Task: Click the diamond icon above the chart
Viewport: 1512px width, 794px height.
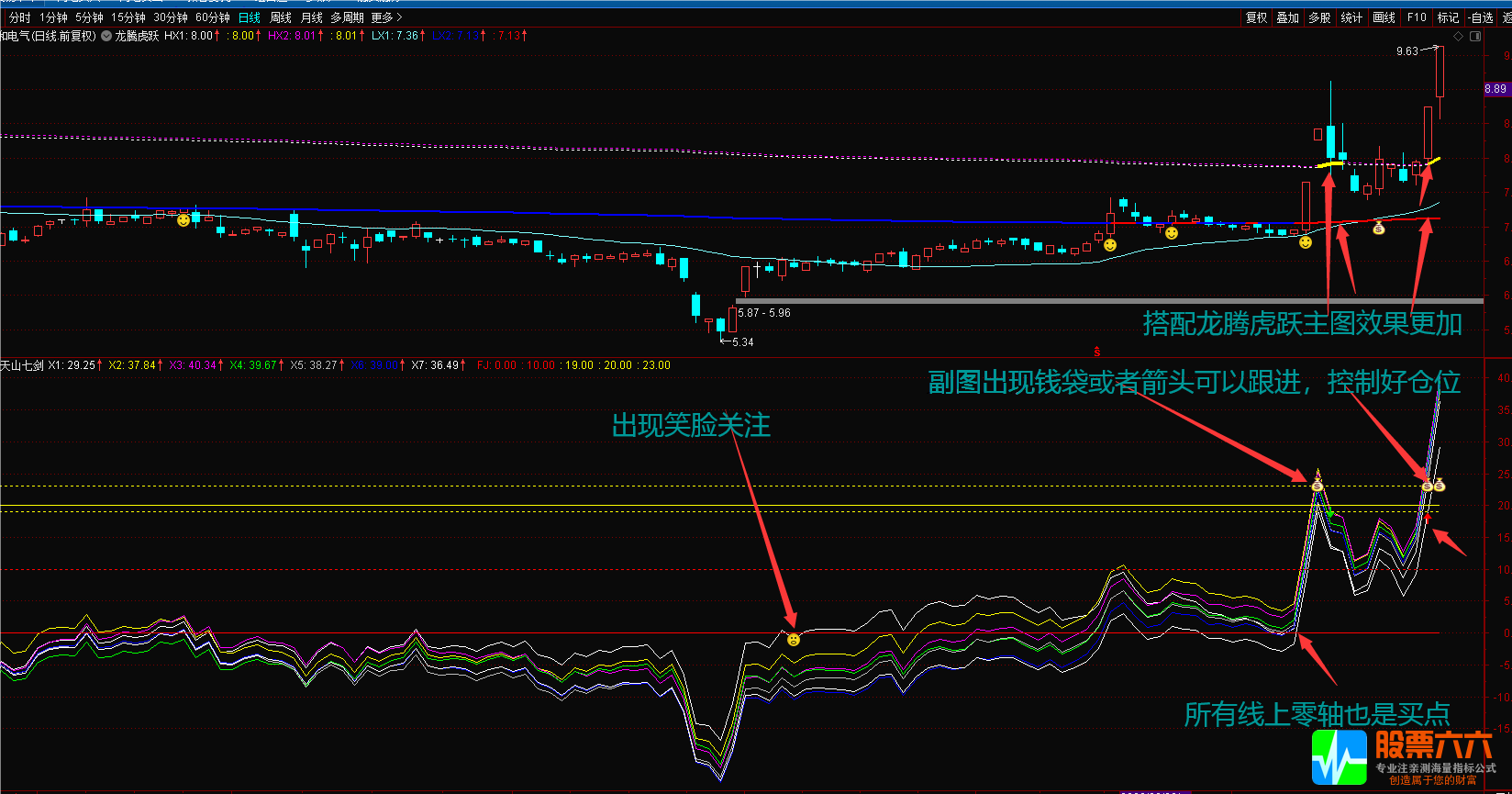Action: 1459,37
